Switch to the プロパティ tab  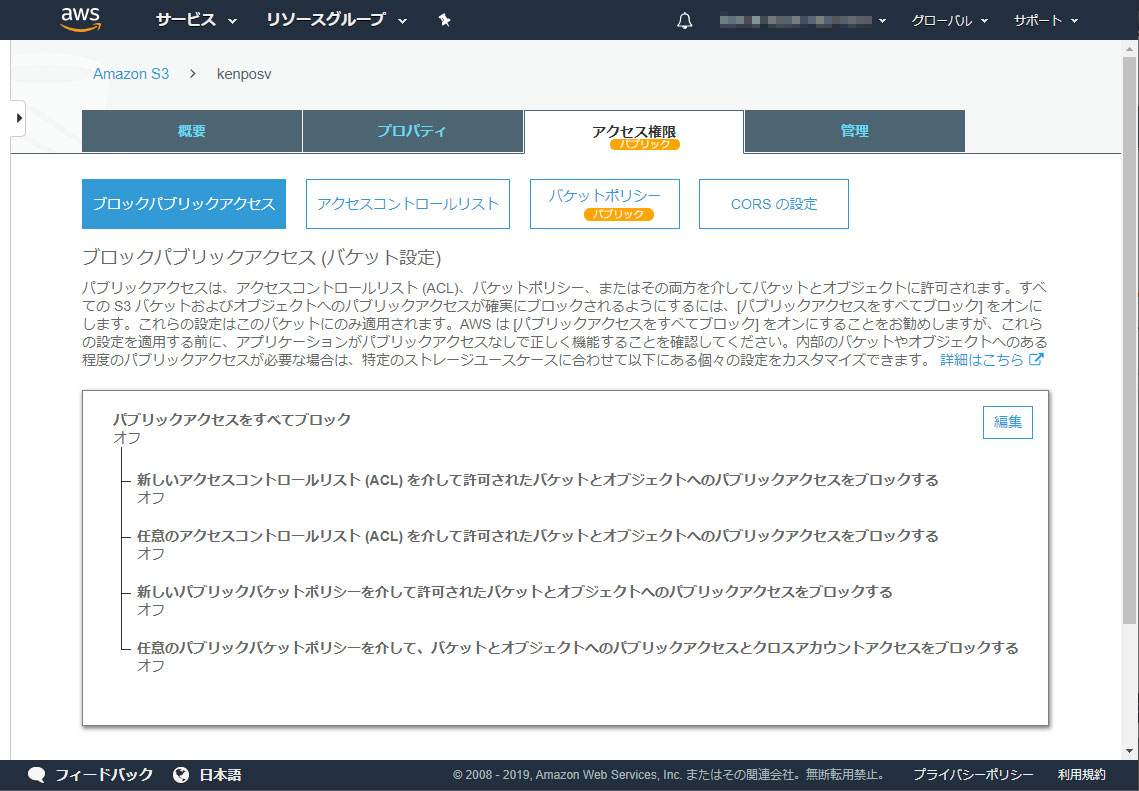[x=412, y=131]
